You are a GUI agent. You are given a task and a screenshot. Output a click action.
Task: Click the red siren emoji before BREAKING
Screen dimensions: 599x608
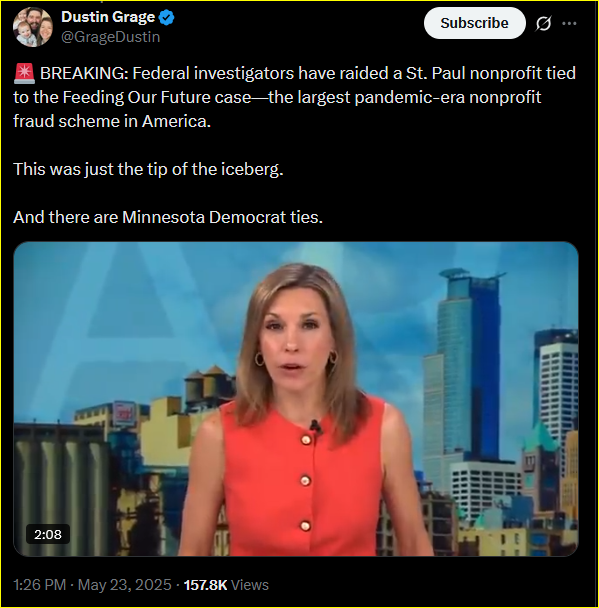[24, 73]
